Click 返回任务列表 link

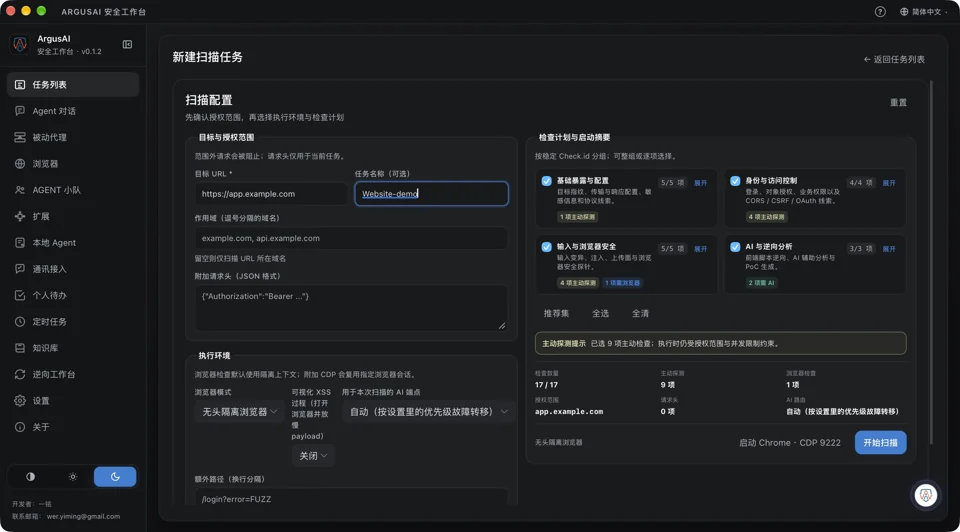(x=894, y=59)
